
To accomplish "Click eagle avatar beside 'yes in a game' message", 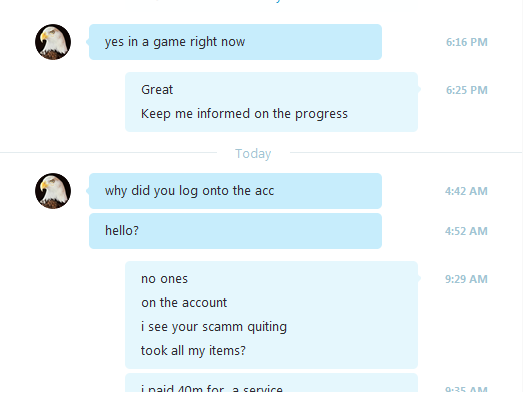I will [53, 42].
